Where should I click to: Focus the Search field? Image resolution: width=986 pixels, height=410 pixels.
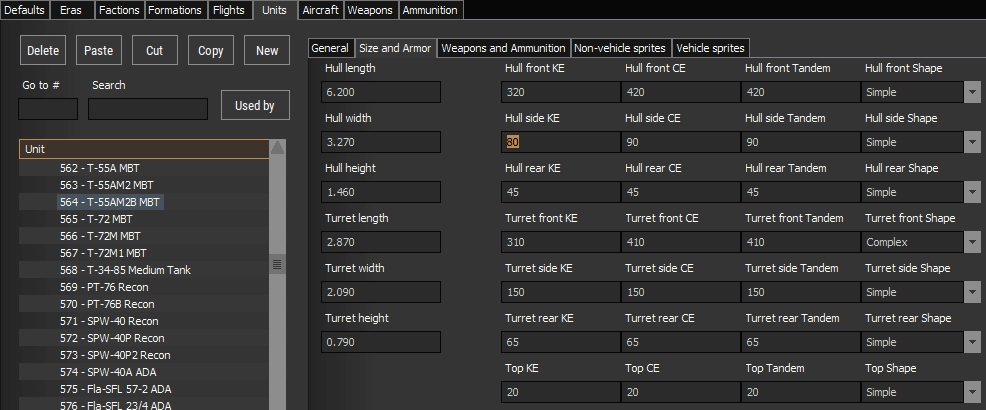pos(148,109)
